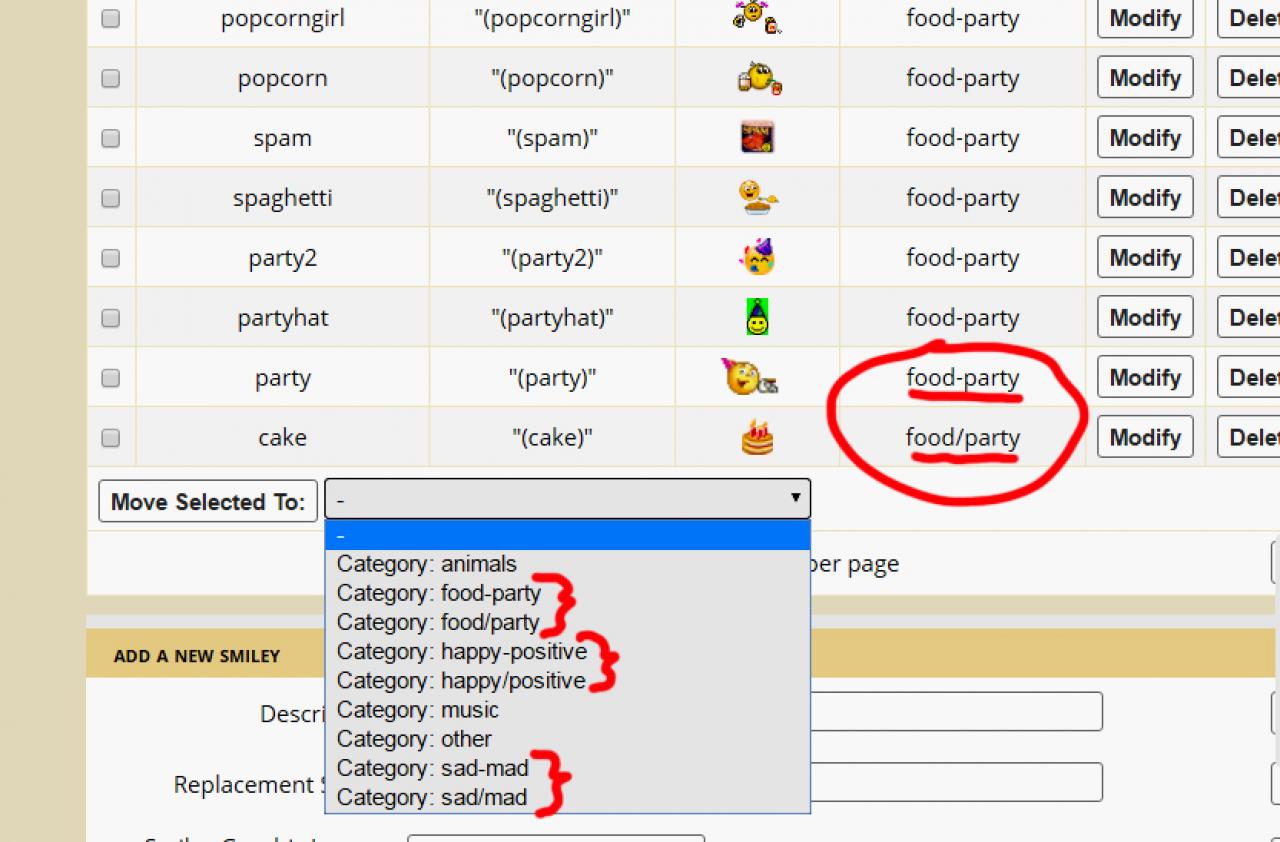Click the name cell "spaghetti"
This screenshot has width=1280, height=842.
(283, 198)
